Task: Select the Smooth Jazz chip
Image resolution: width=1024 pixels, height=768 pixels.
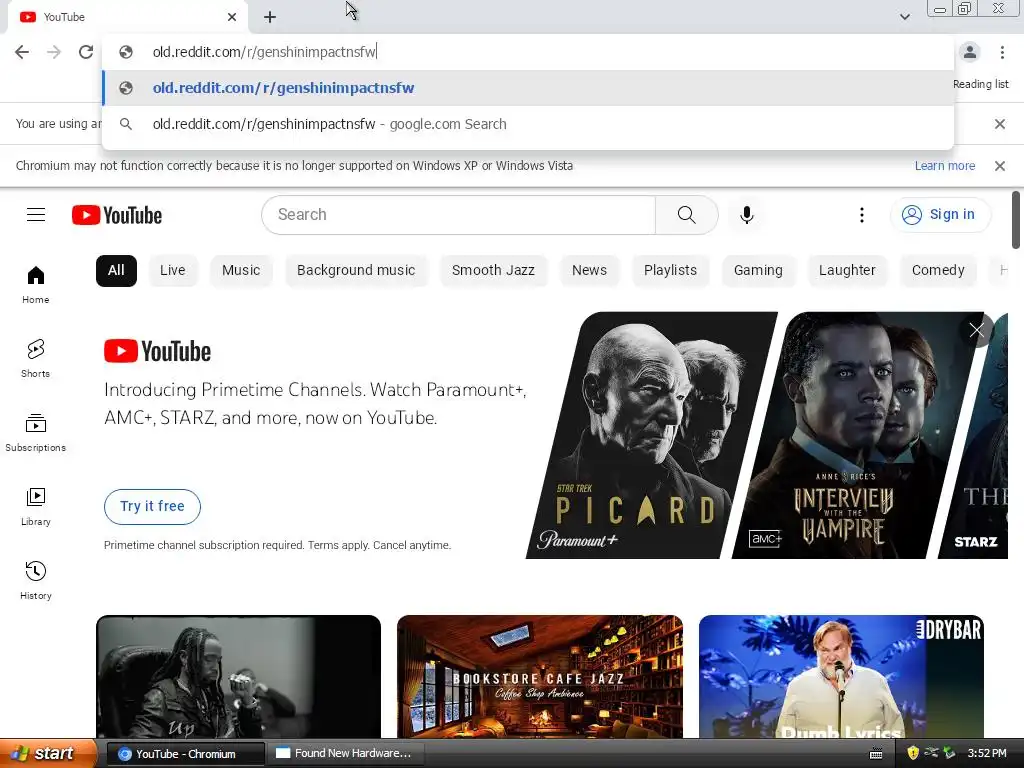Action: (x=493, y=270)
